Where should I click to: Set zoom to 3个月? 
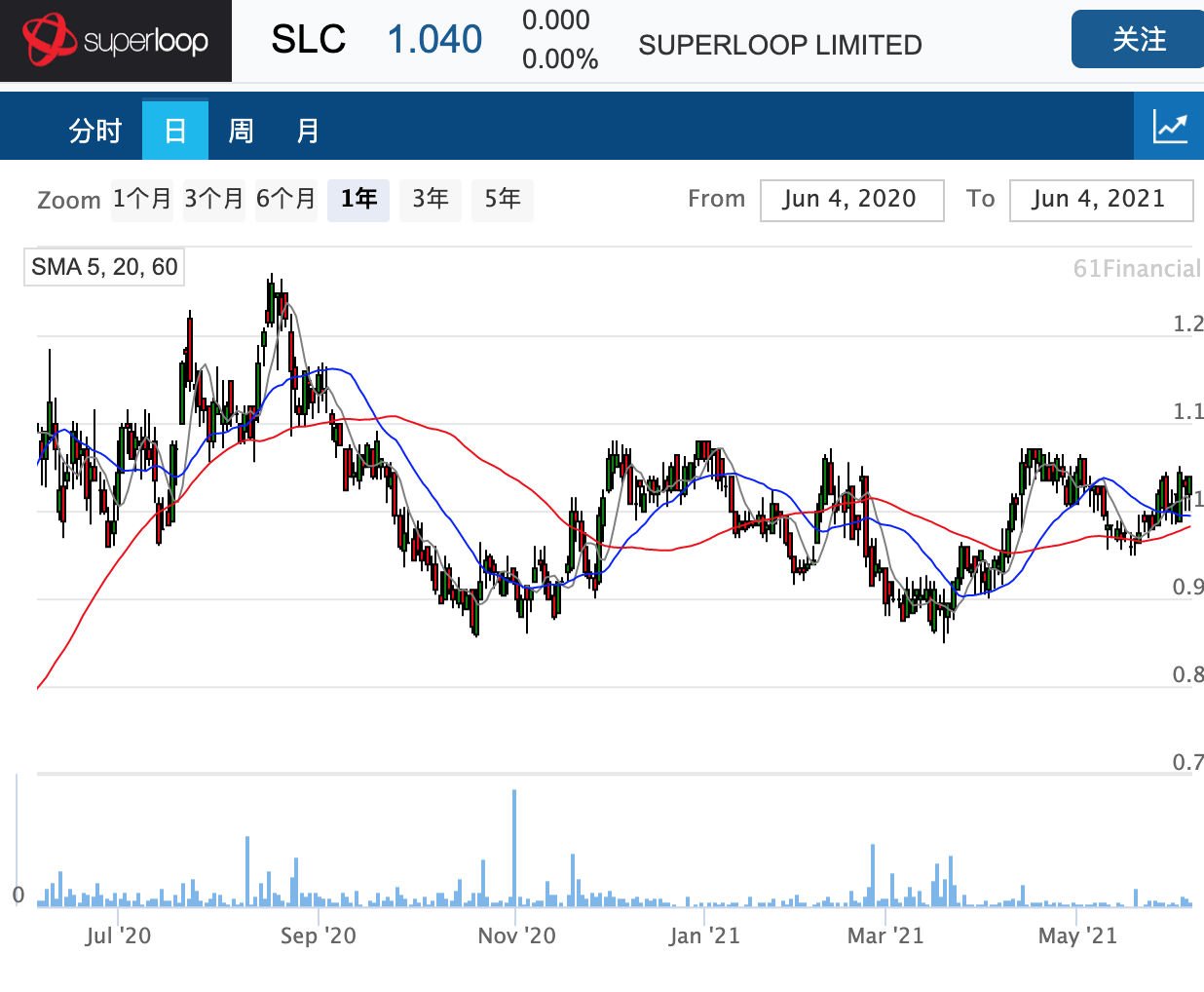213,200
